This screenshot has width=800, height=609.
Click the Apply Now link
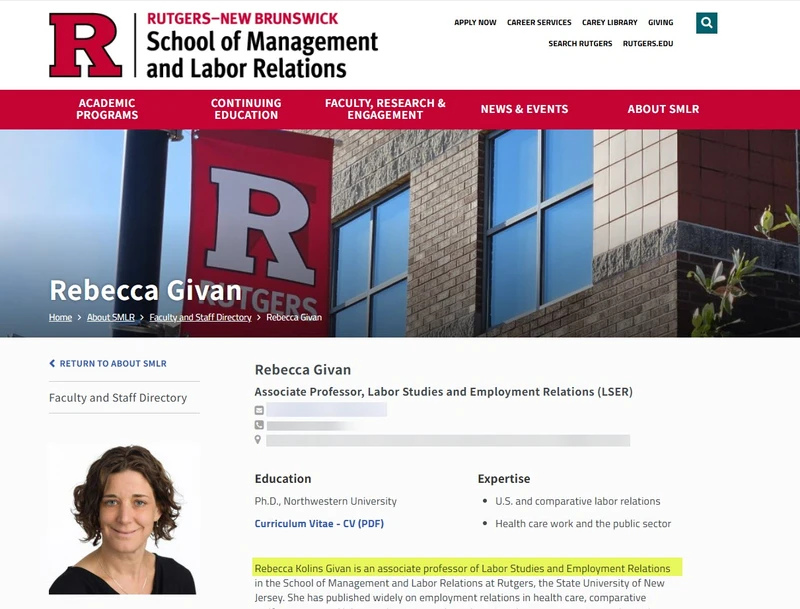475,22
